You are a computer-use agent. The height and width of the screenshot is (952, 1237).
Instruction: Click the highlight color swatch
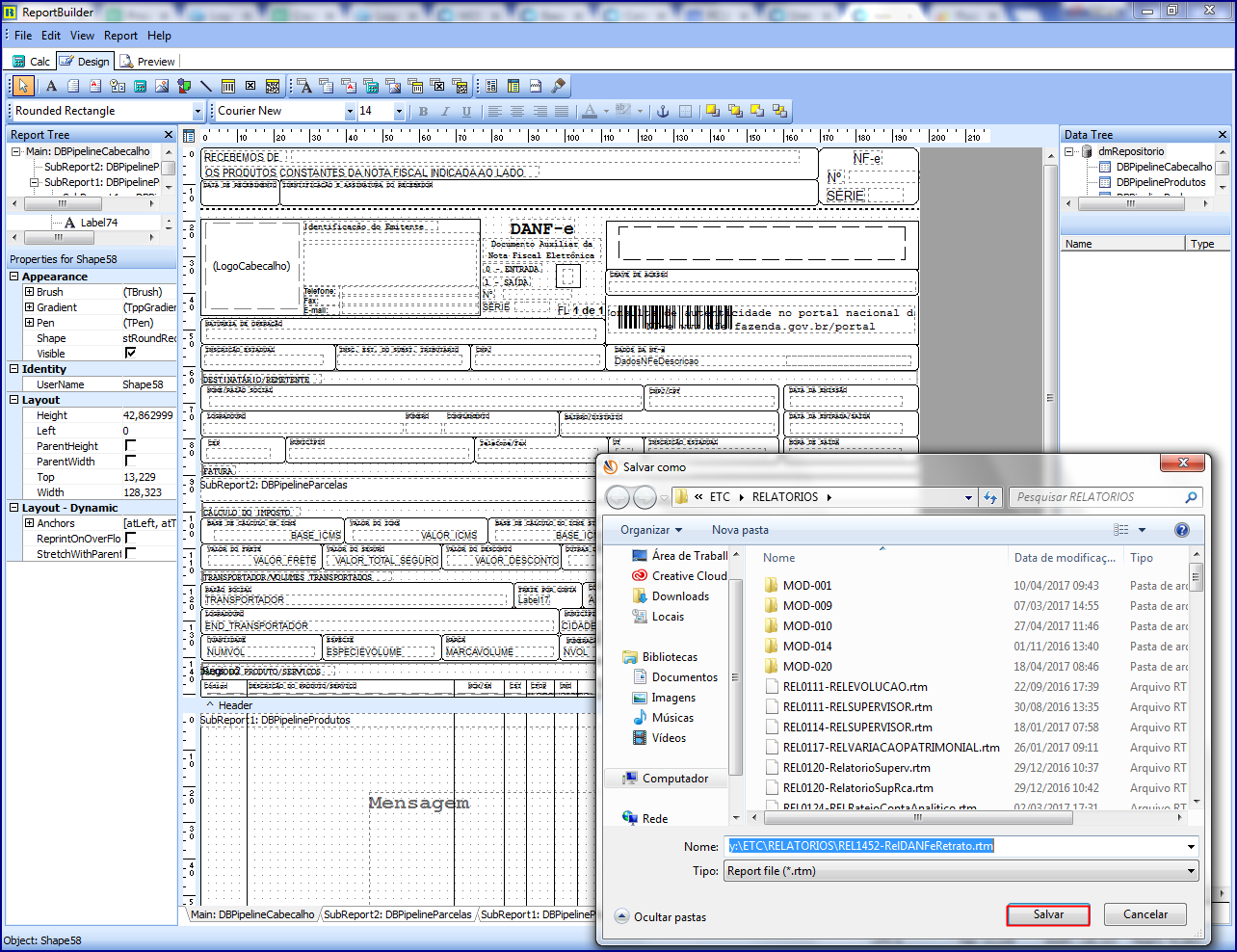click(x=623, y=111)
